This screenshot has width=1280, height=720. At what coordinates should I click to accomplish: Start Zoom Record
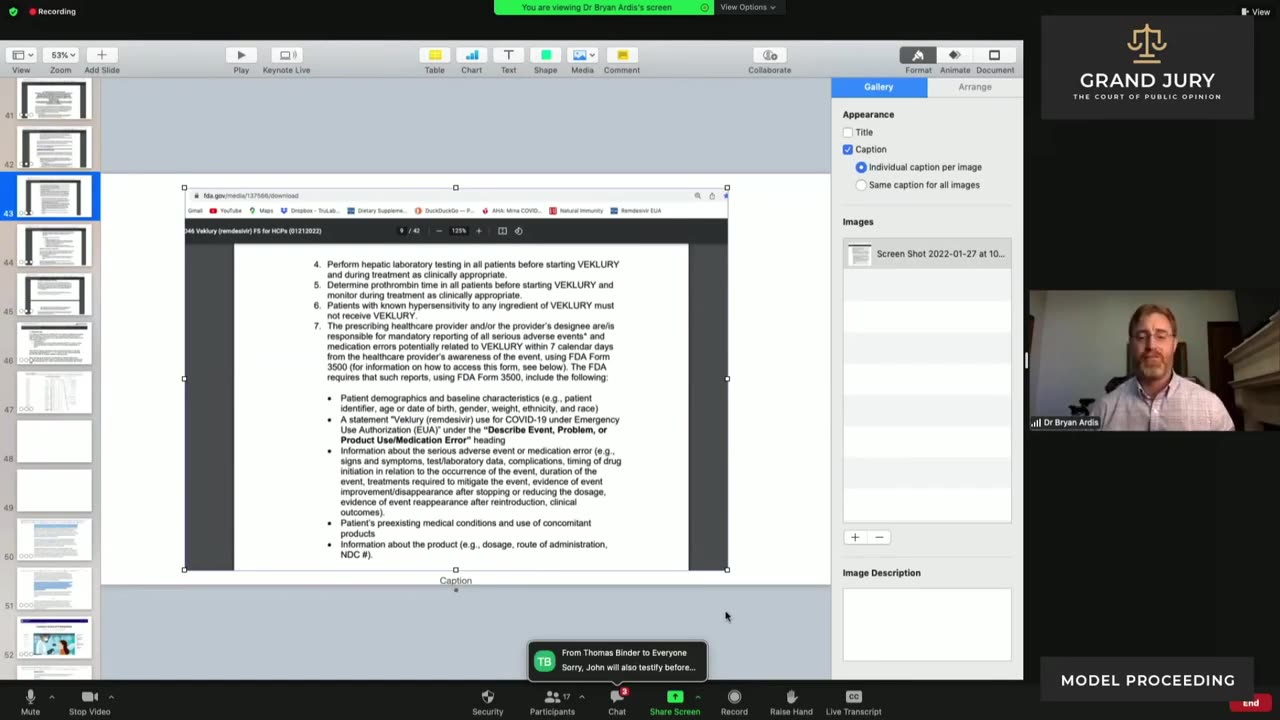pyautogui.click(x=734, y=701)
